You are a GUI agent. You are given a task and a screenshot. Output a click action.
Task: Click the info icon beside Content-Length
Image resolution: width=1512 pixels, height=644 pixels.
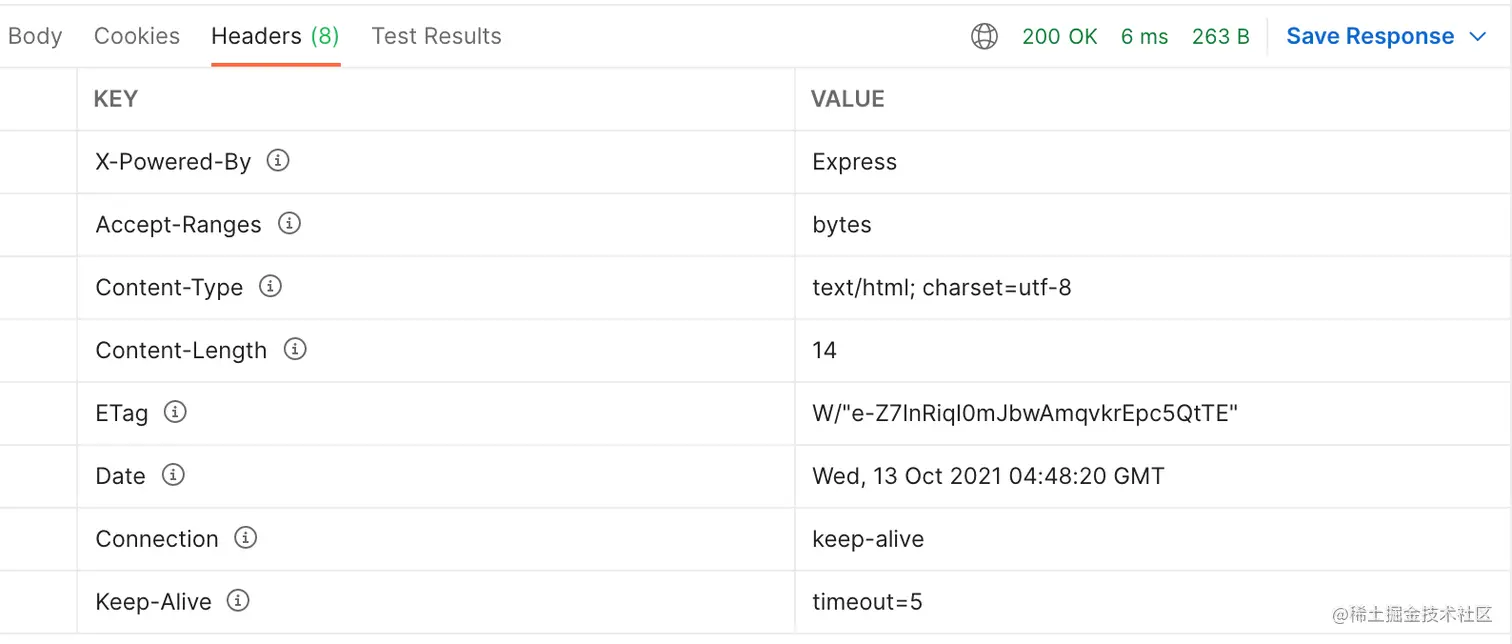point(295,349)
